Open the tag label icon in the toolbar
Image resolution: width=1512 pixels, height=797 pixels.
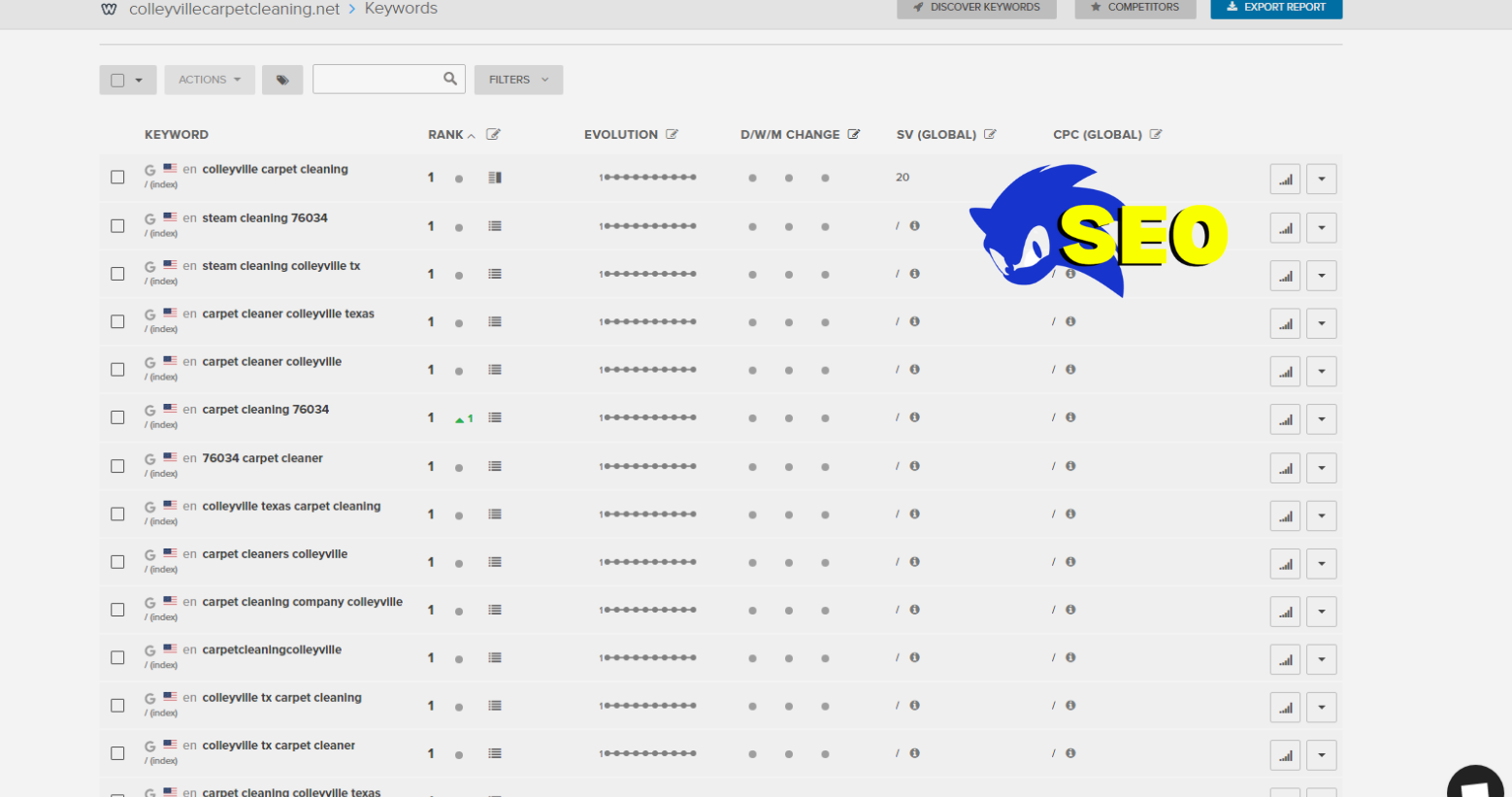point(282,80)
